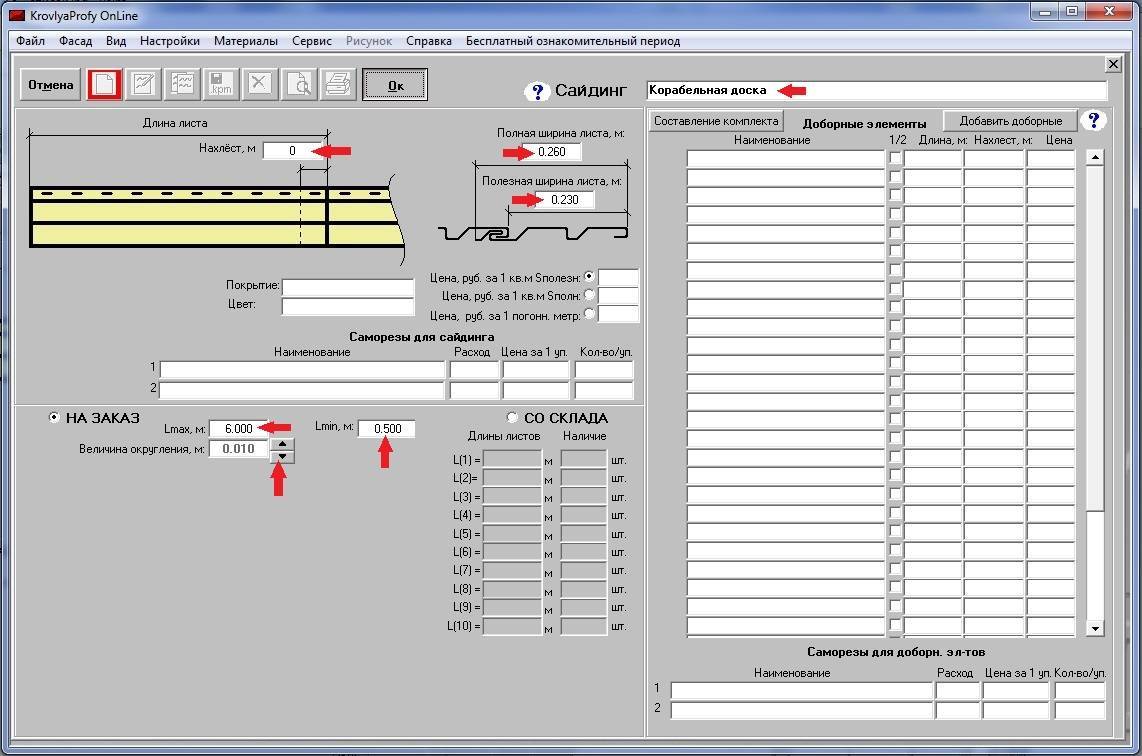
Task: Click the printer icon
Action: [338, 84]
